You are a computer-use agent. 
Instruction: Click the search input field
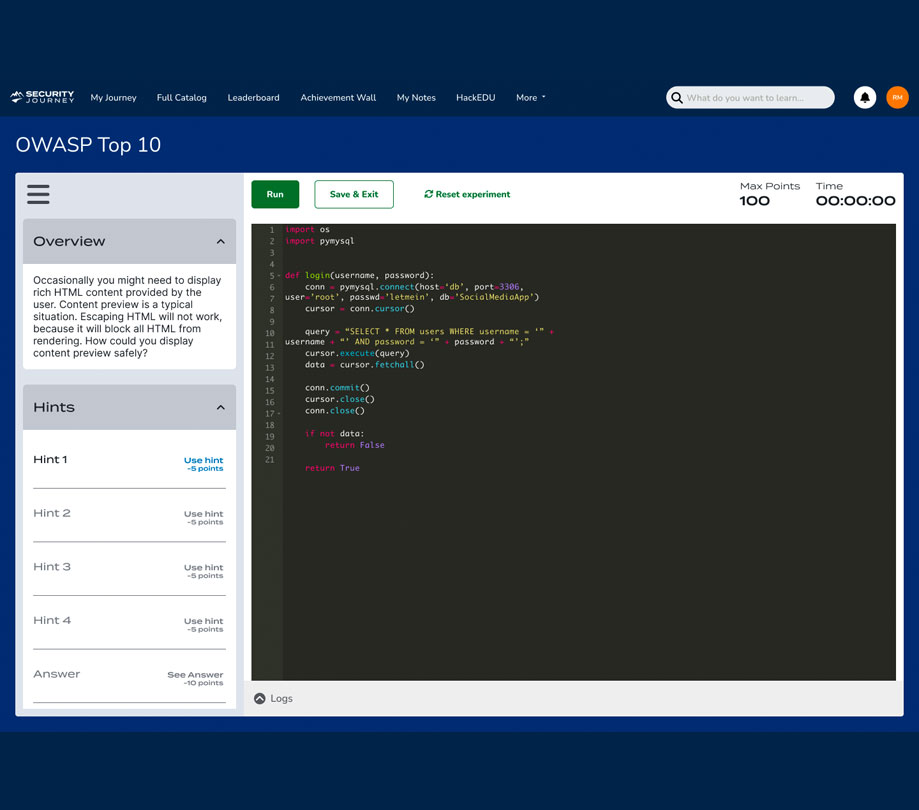758,98
